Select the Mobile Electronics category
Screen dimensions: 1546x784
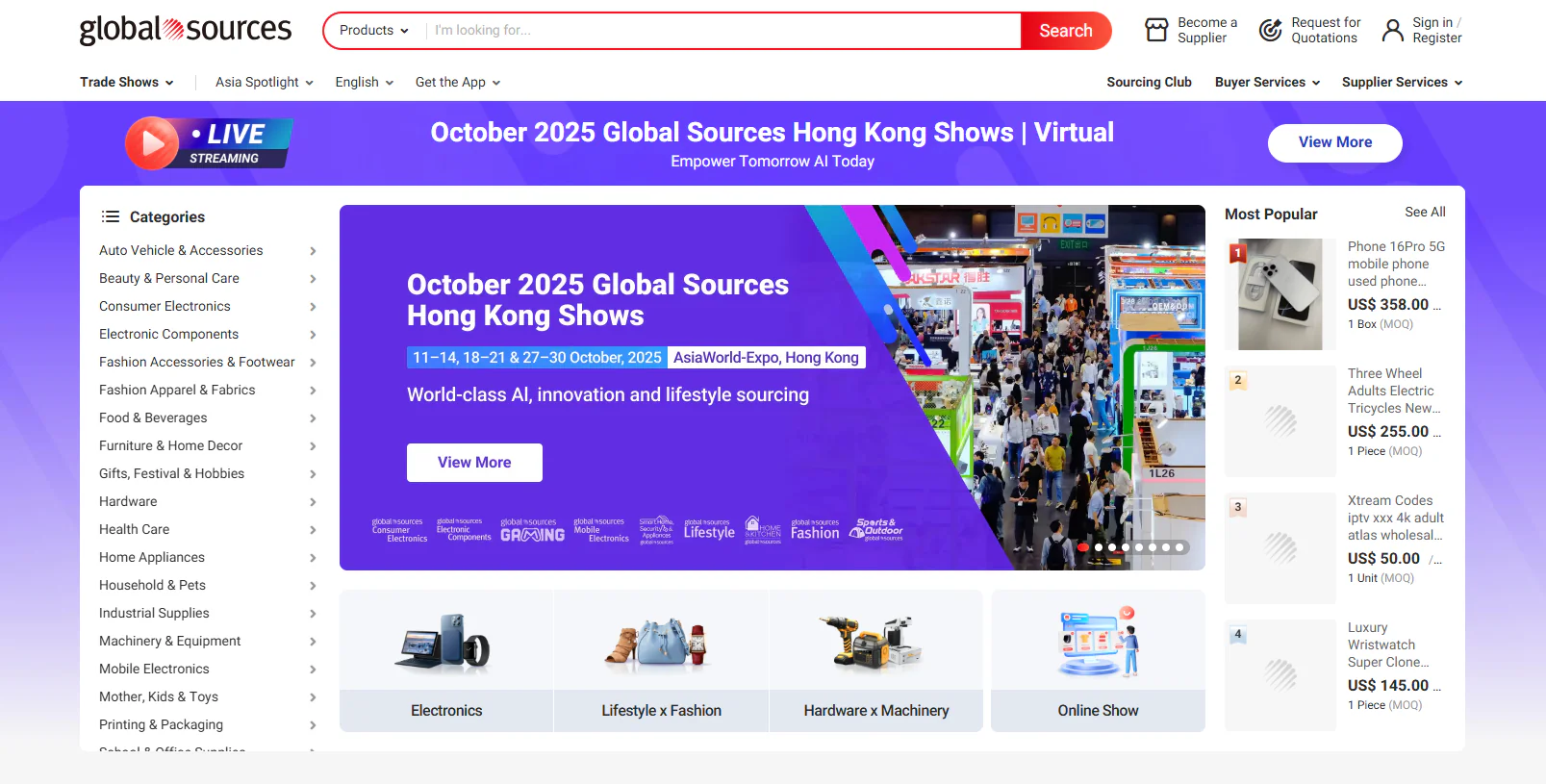point(154,669)
